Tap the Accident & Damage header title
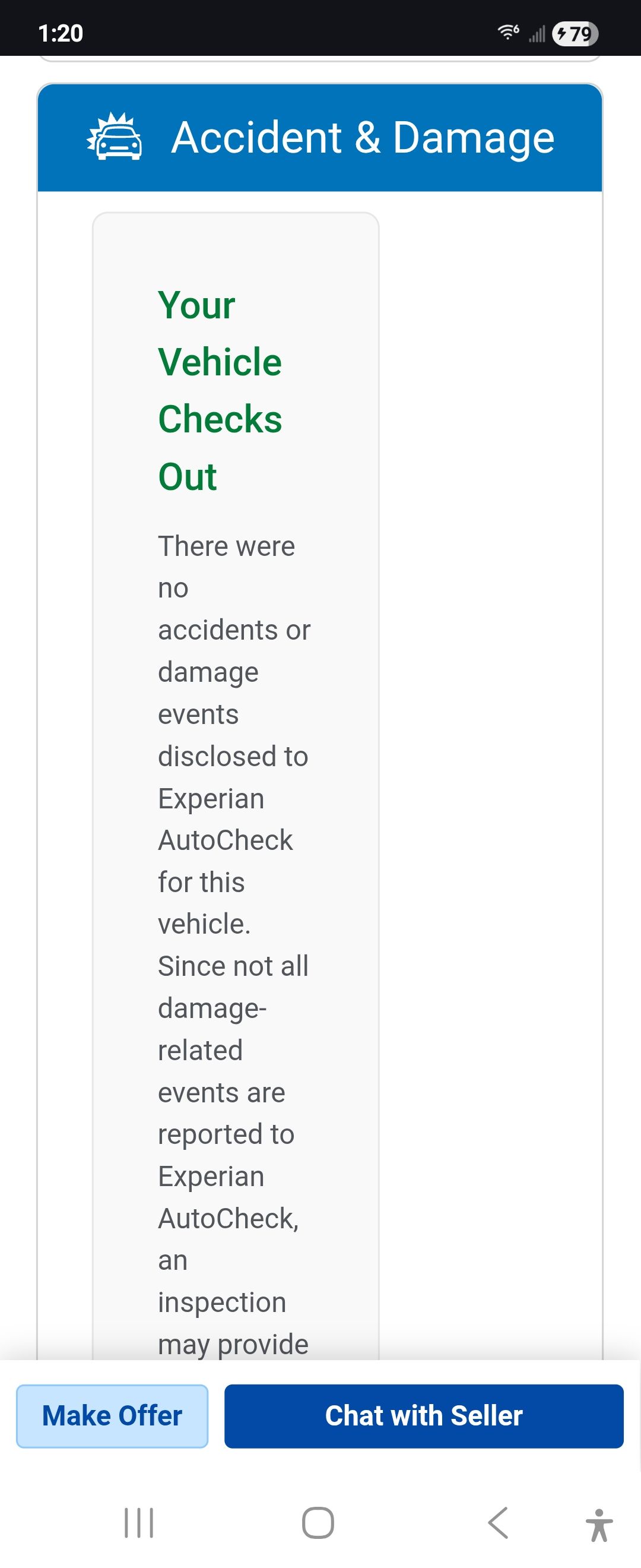This screenshot has height=1568, width=641. [x=363, y=137]
